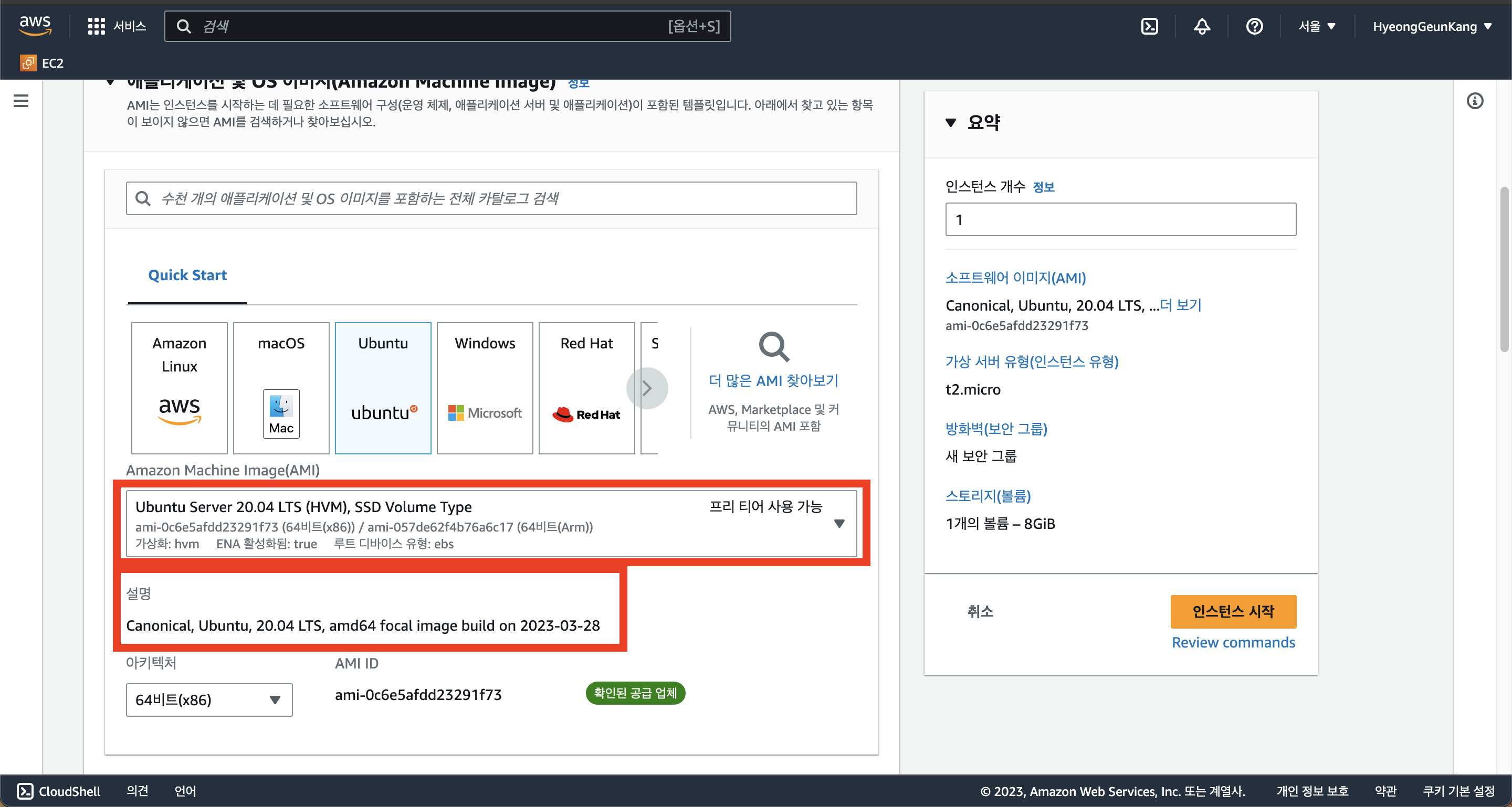Click the EC2 service shortcut icon

pos(28,63)
